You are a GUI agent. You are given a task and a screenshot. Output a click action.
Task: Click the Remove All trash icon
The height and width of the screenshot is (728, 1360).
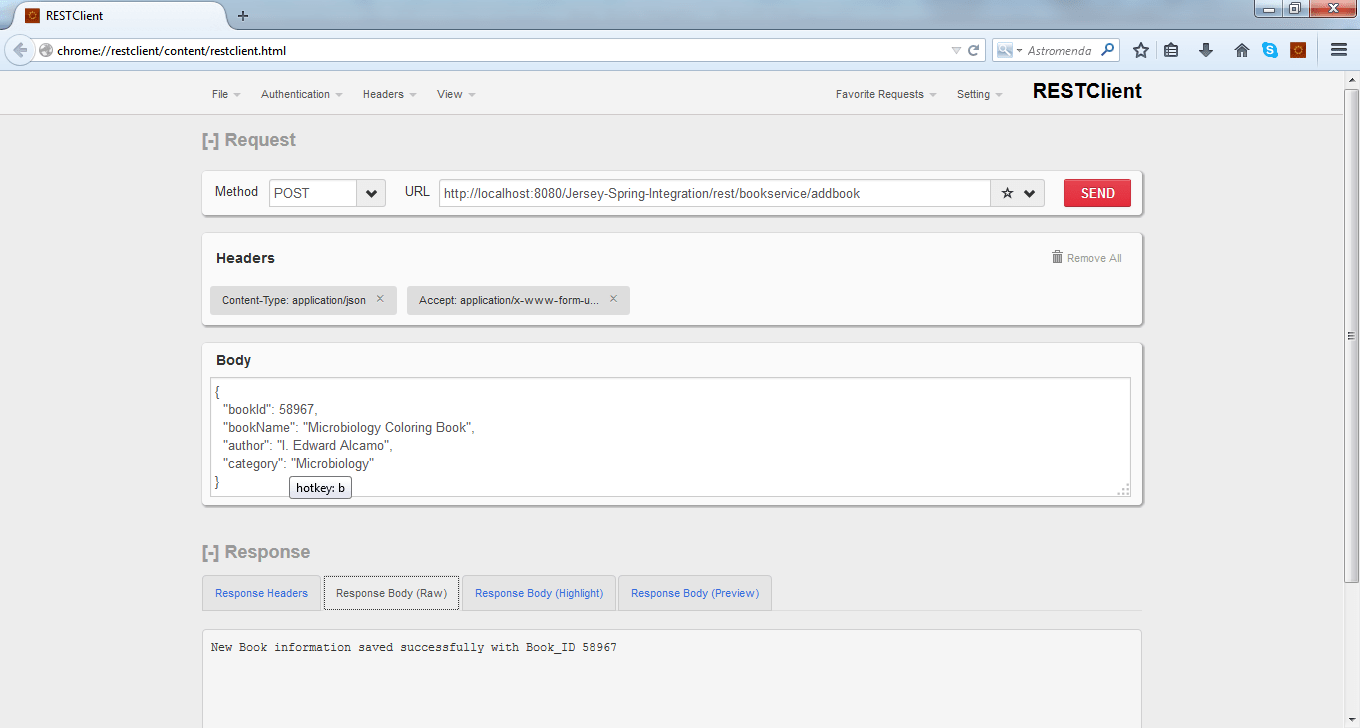point(1057,257)
